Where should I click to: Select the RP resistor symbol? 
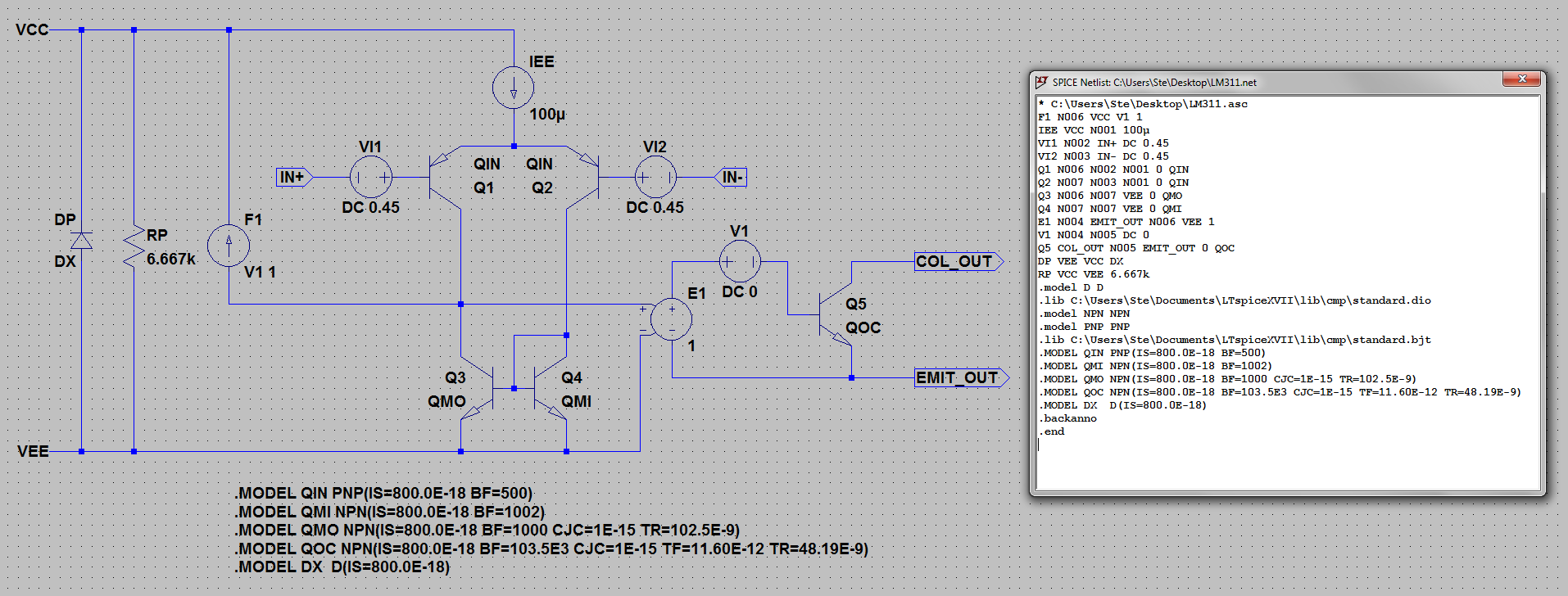(134, 246)
